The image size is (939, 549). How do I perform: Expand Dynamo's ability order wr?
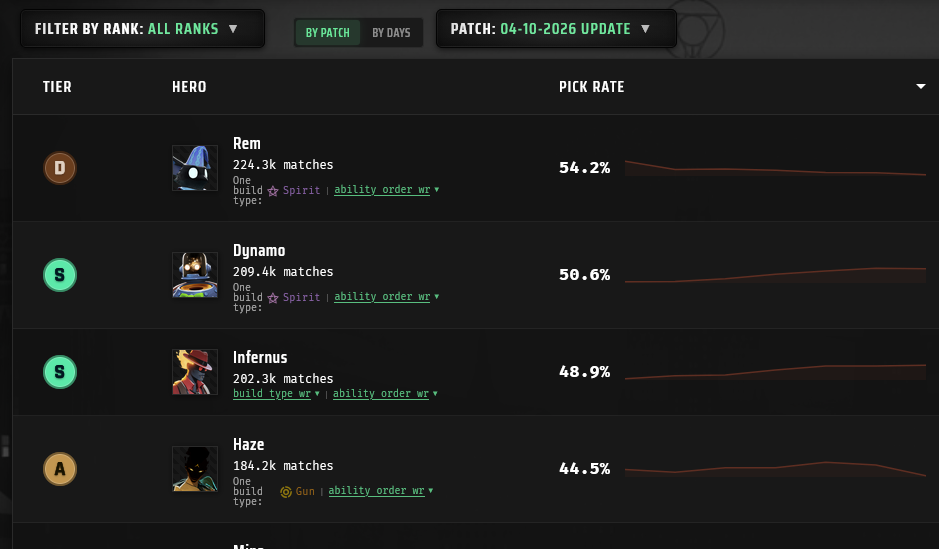386,297
